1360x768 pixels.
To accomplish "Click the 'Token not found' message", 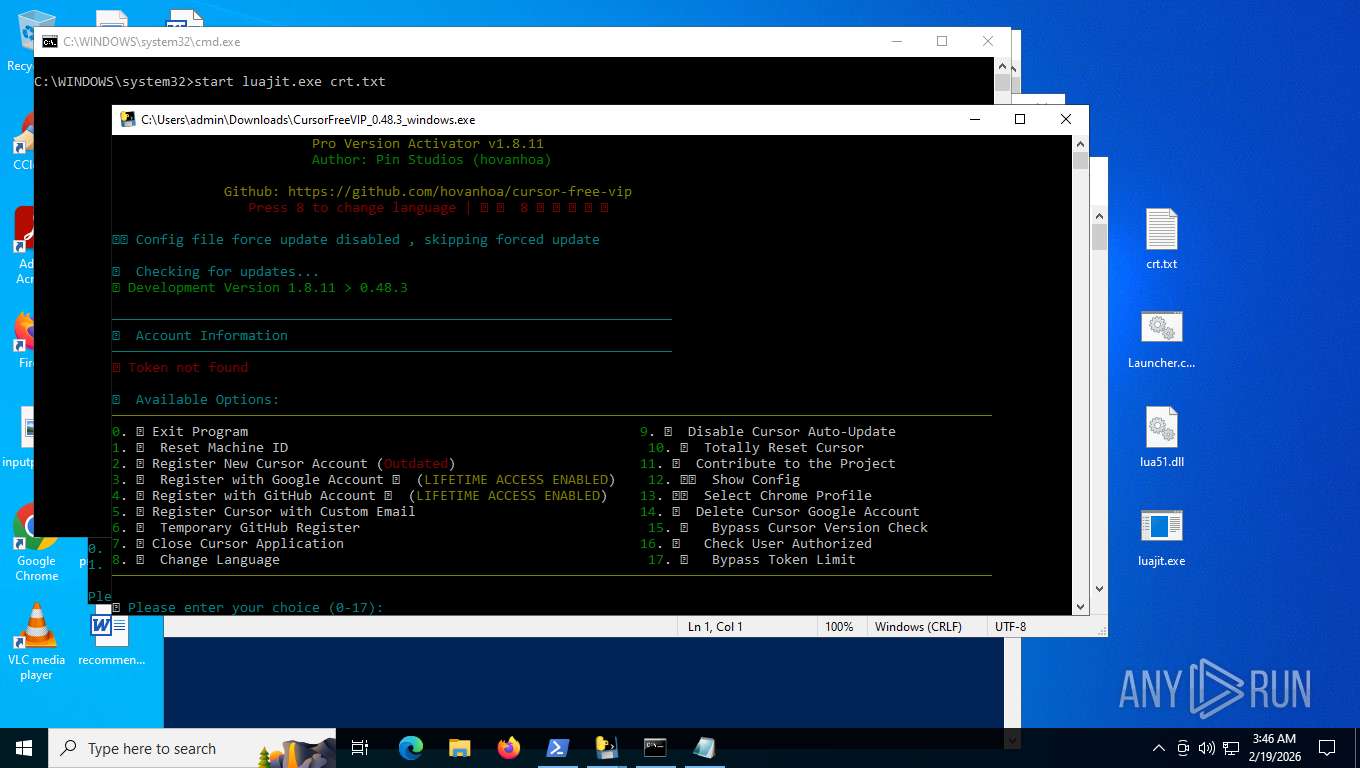I will 188,368.
